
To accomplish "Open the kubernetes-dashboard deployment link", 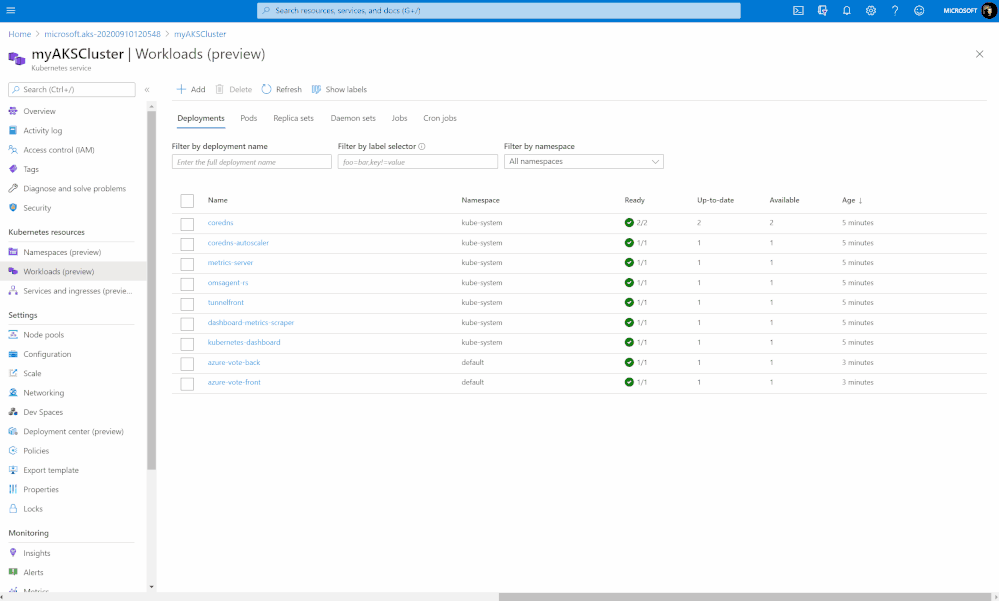I will [x=244, y=342].
